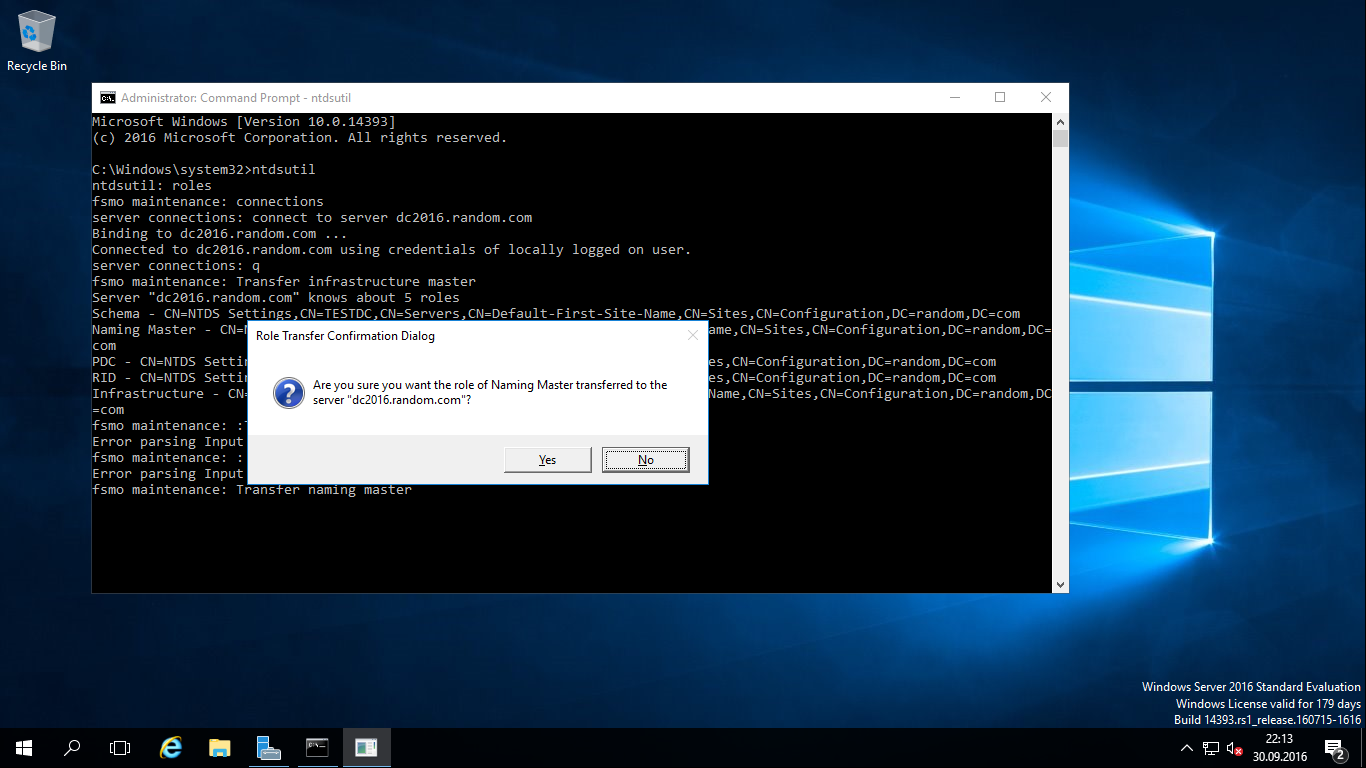Click the 'ntdsutil: roles' line

pyautogui.click(x=152, y=186)
